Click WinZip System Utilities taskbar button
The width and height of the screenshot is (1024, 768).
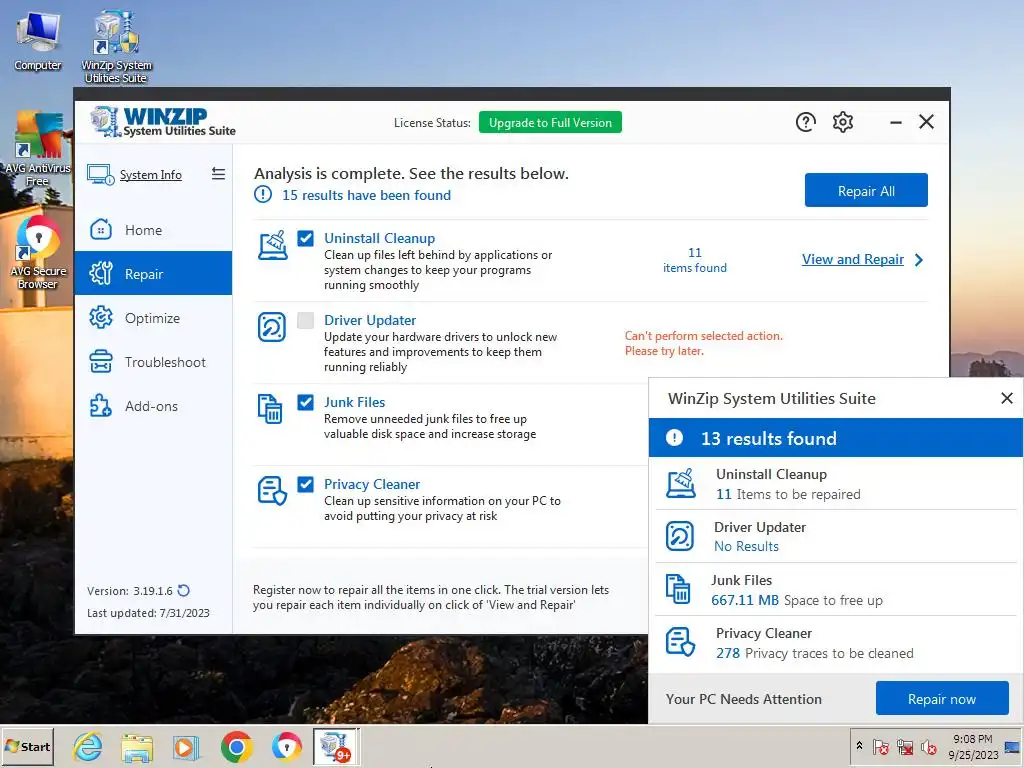[336, 747]
